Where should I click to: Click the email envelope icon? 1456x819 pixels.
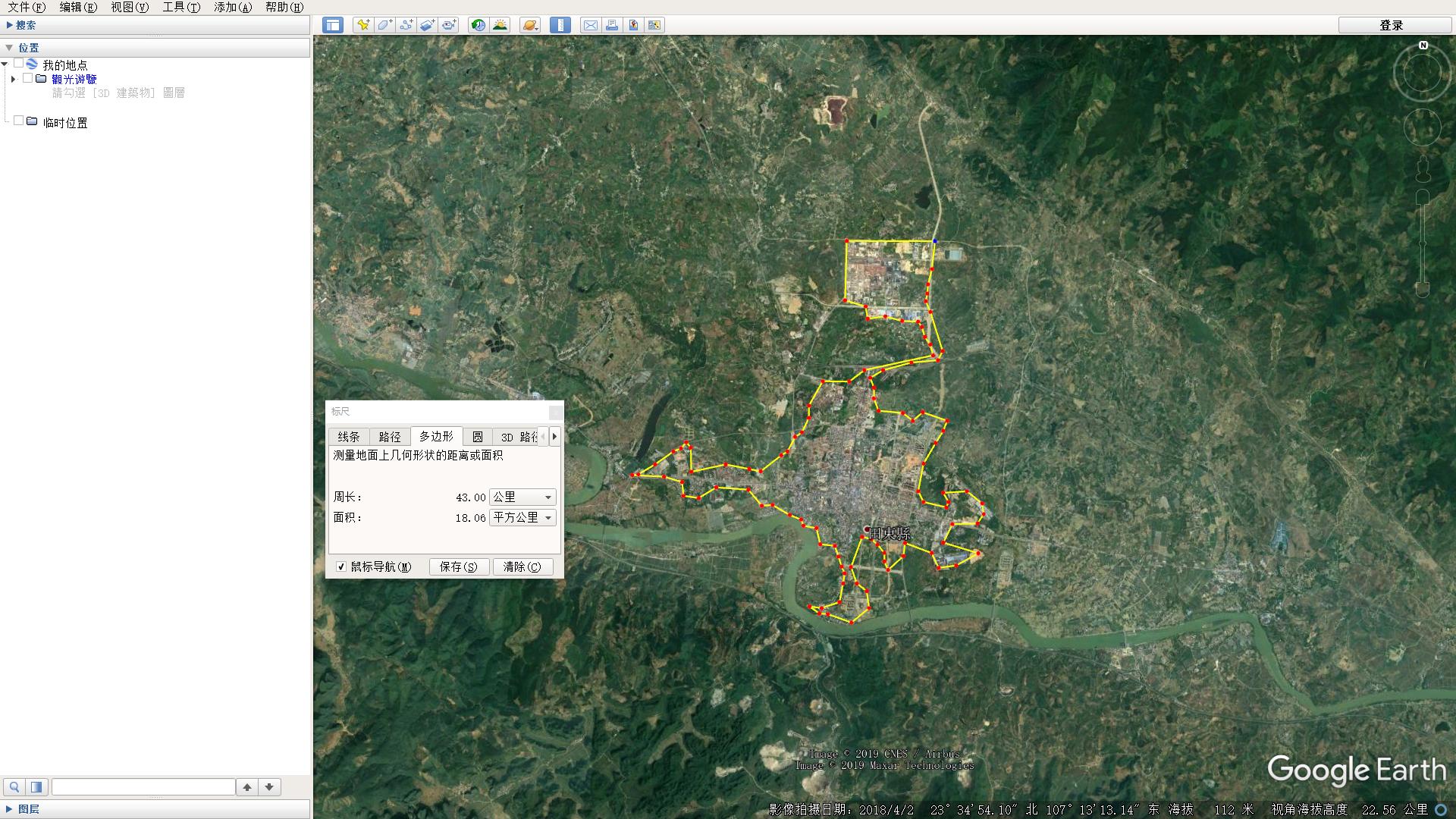tap(590, 25)
